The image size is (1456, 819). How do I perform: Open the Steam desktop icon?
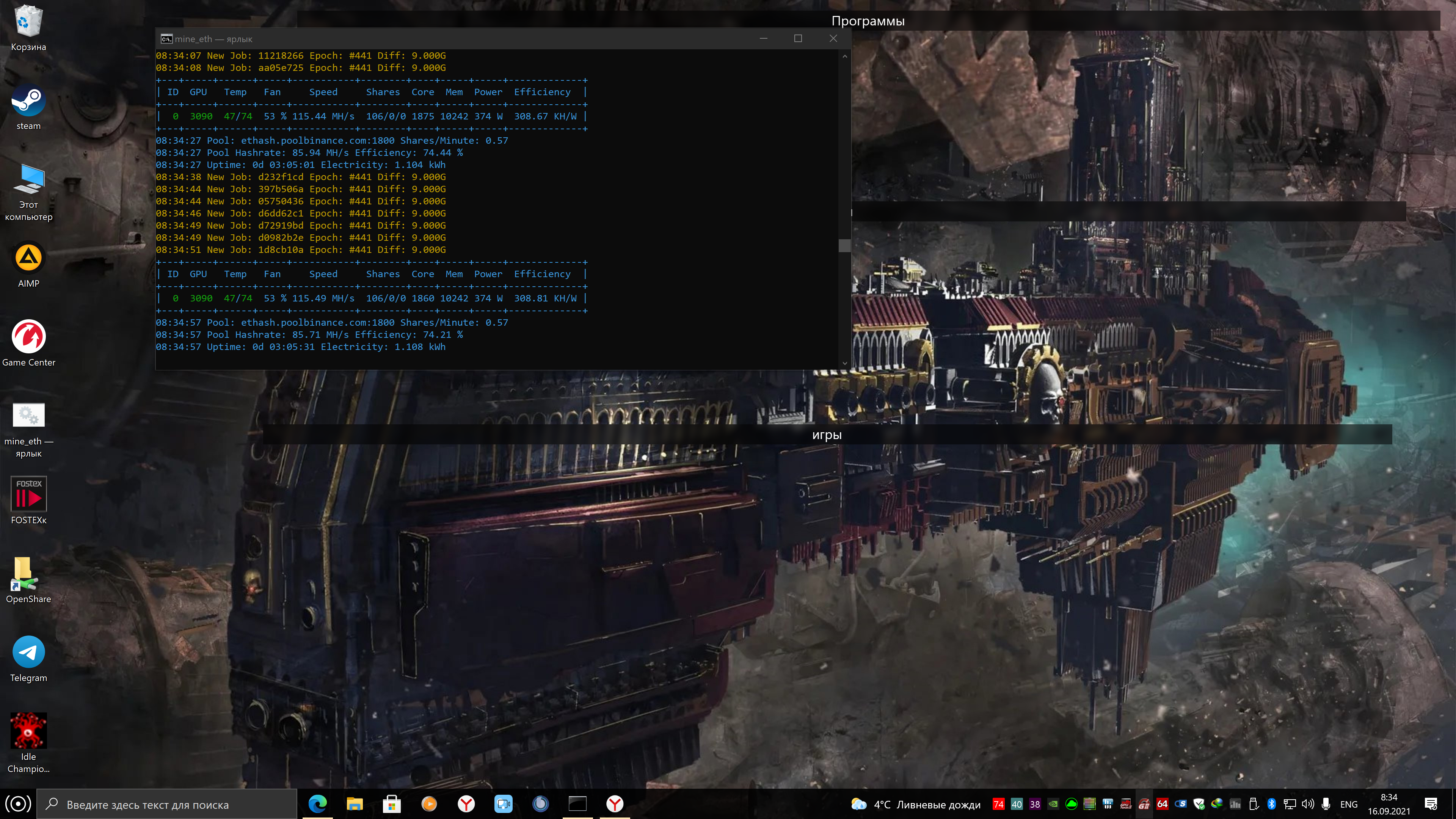[x=28, y=101]
